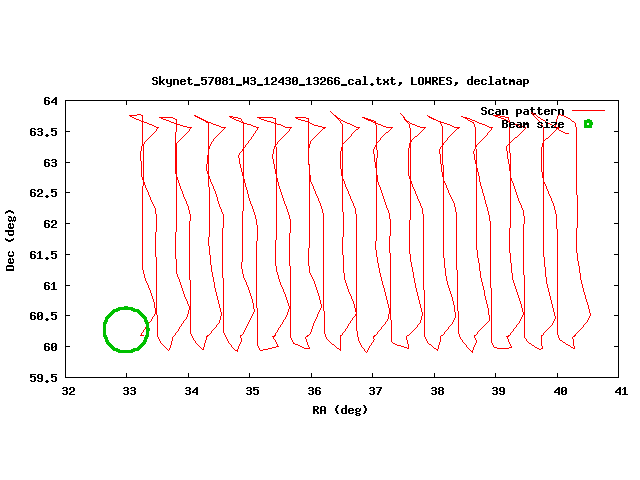Click y-axis tick label 64
Viewport: 640px width, 480px height.
pos(51,101)
